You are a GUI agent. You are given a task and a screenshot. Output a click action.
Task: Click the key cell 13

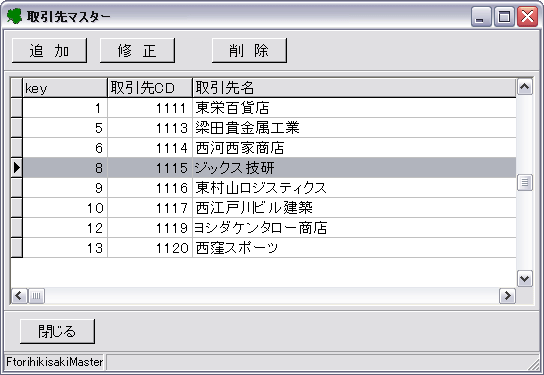65,248
